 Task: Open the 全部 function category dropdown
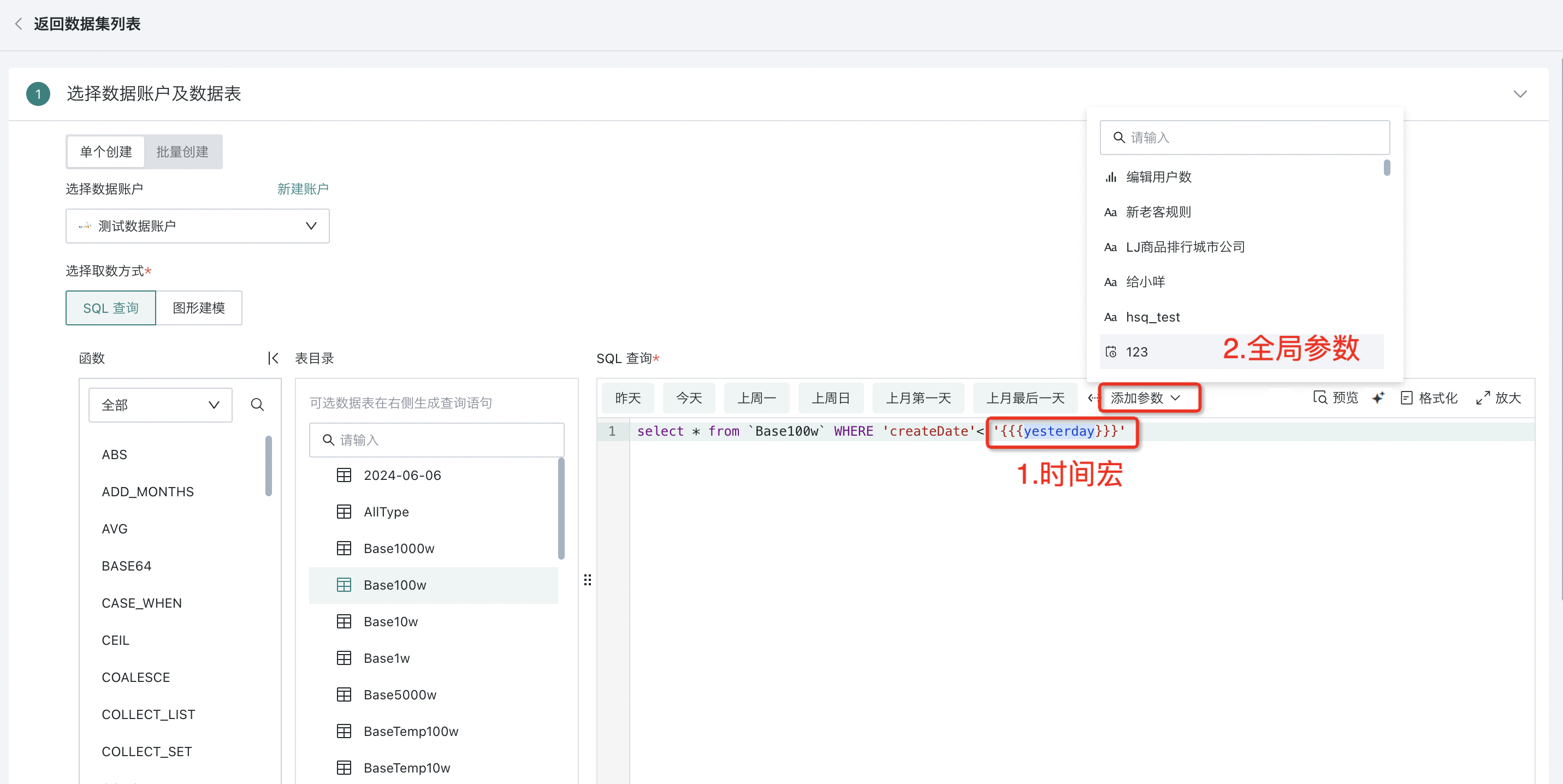coord(160,405)
